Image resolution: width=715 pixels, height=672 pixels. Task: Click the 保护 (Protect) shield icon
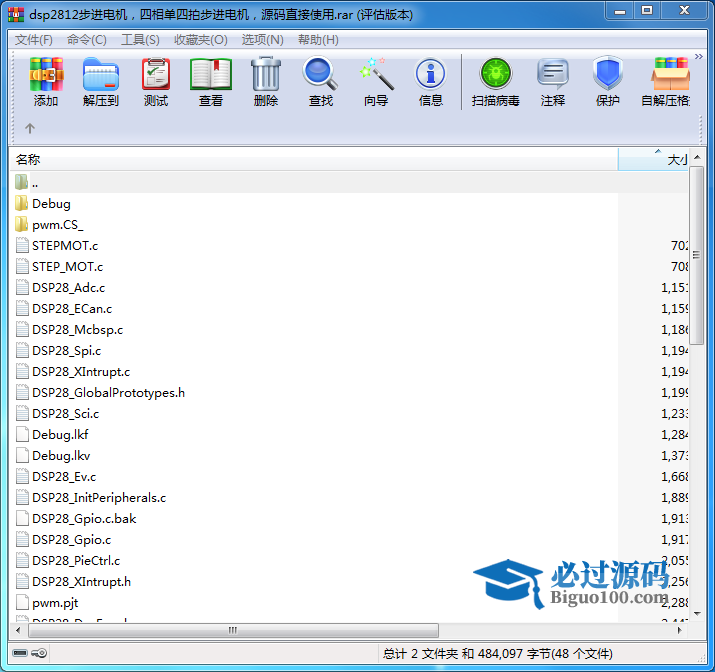(x=607, y=82)
